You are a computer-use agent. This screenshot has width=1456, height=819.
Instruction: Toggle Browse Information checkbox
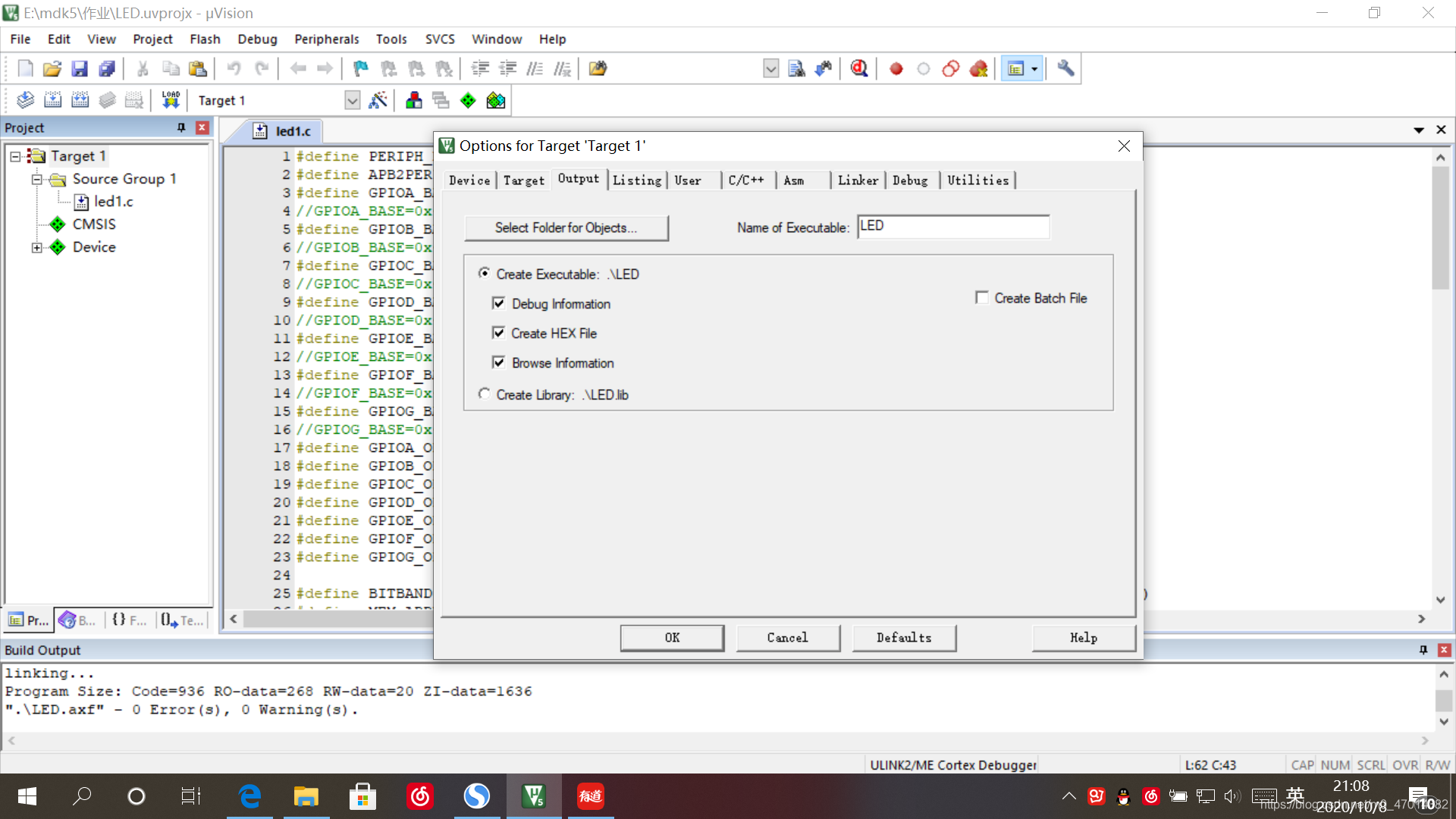point(498,362)
